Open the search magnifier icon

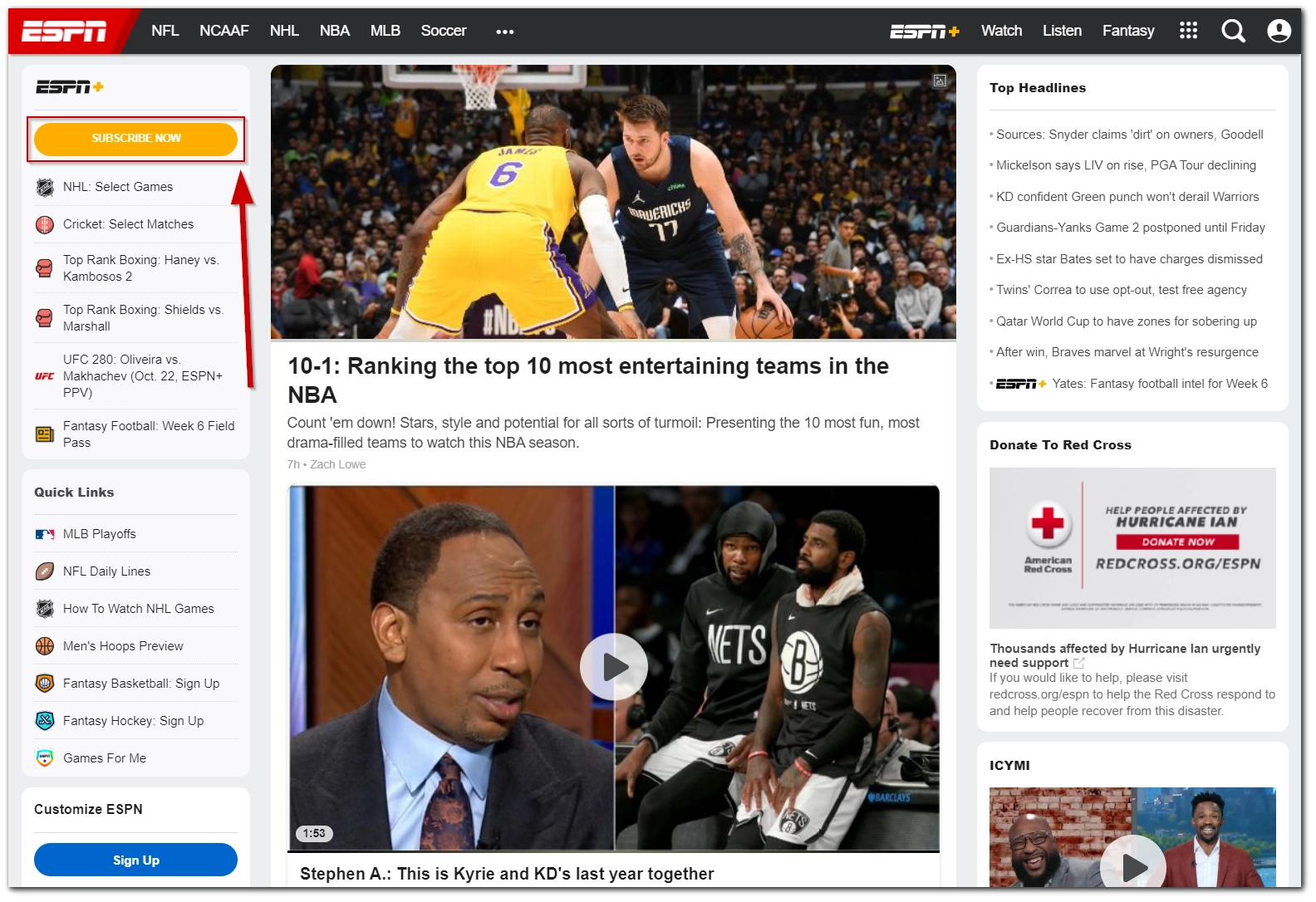pyautogui.click(x=1234, y=32)
